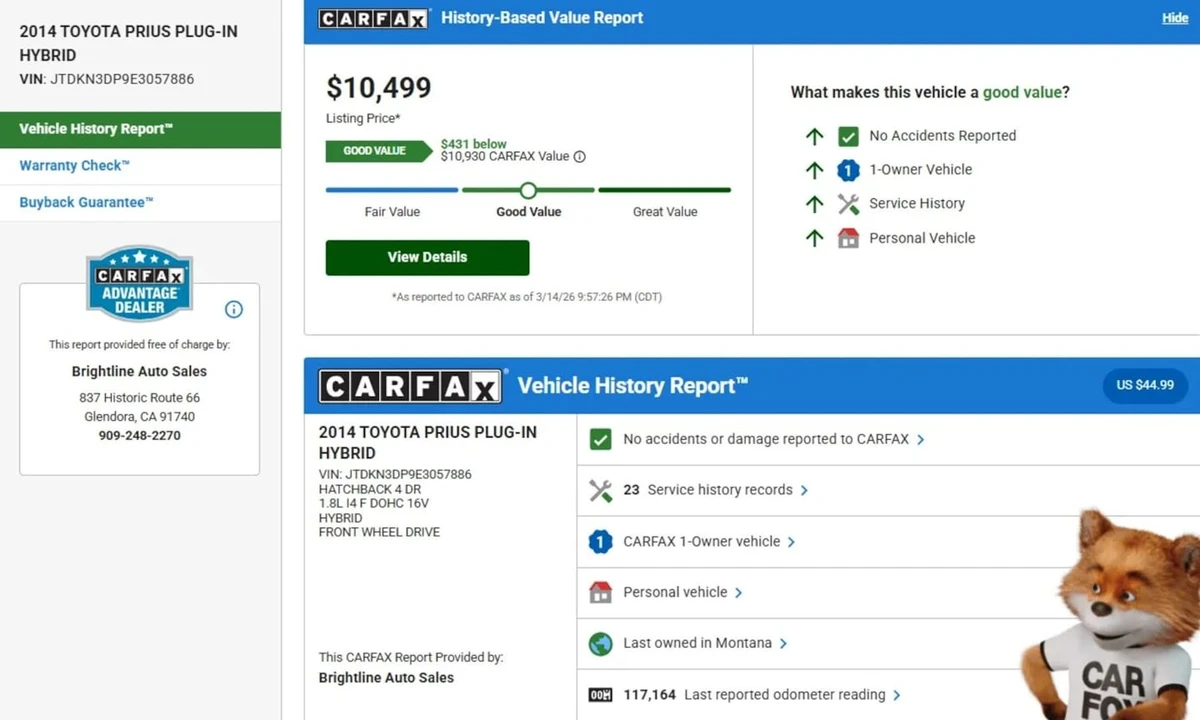
Task: Click the VIN in the left sidebar
Action: [107, 79]
